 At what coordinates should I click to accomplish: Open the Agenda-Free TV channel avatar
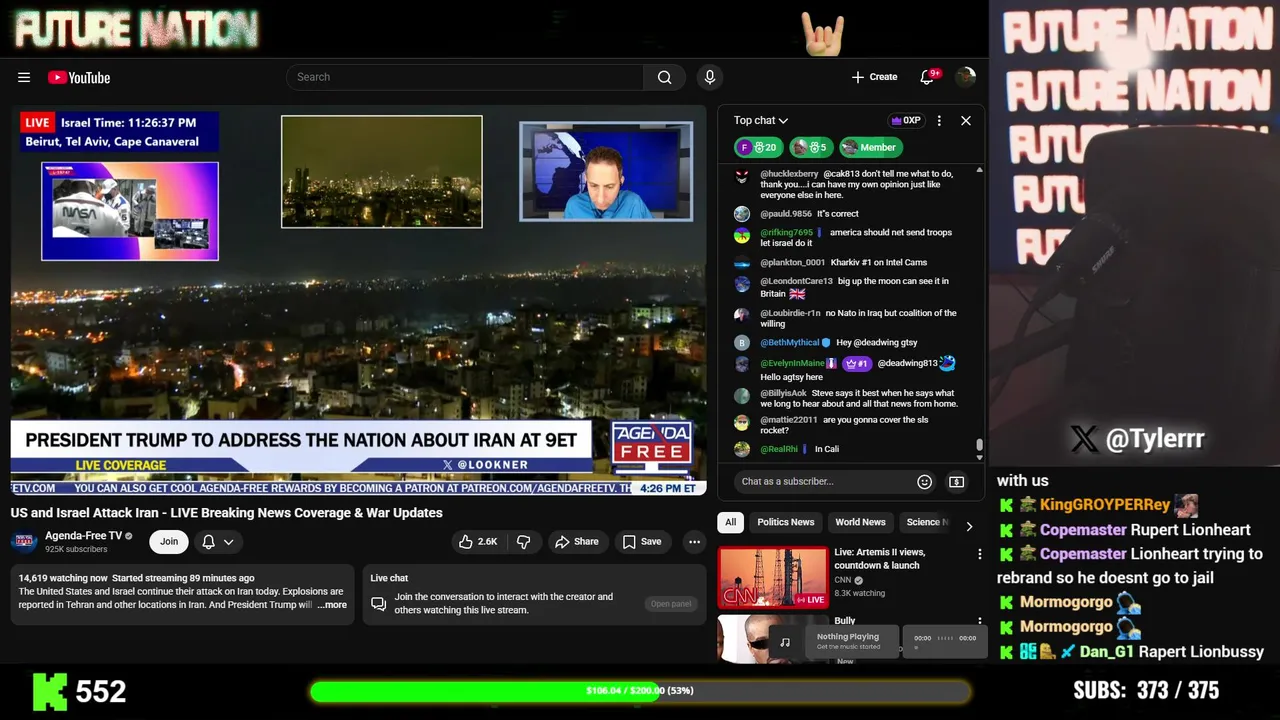pyautogui.click(x=25, y=541)
